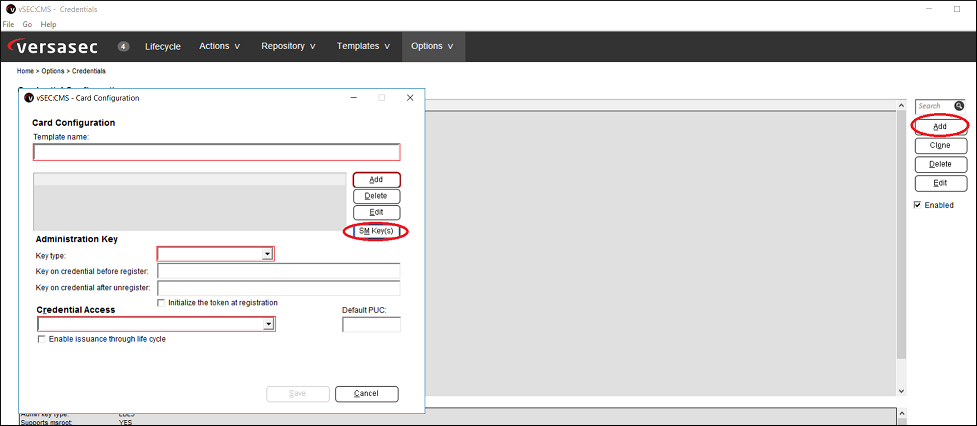Click Options in the breadcrumb
Viewport: 977px width, 426px height.
point(53,72)
